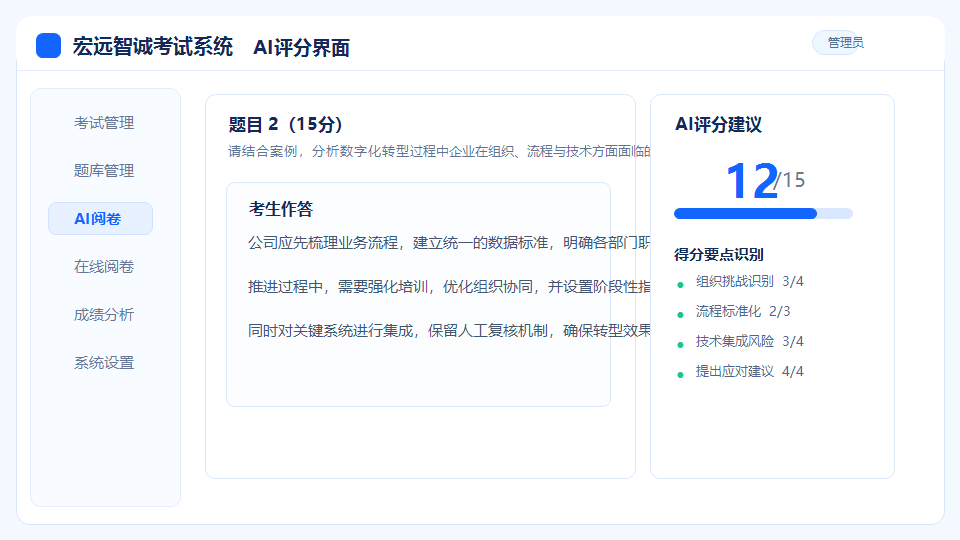Open 系统设置 in the sidebar
Screen dimensions: 960x540
104,363
